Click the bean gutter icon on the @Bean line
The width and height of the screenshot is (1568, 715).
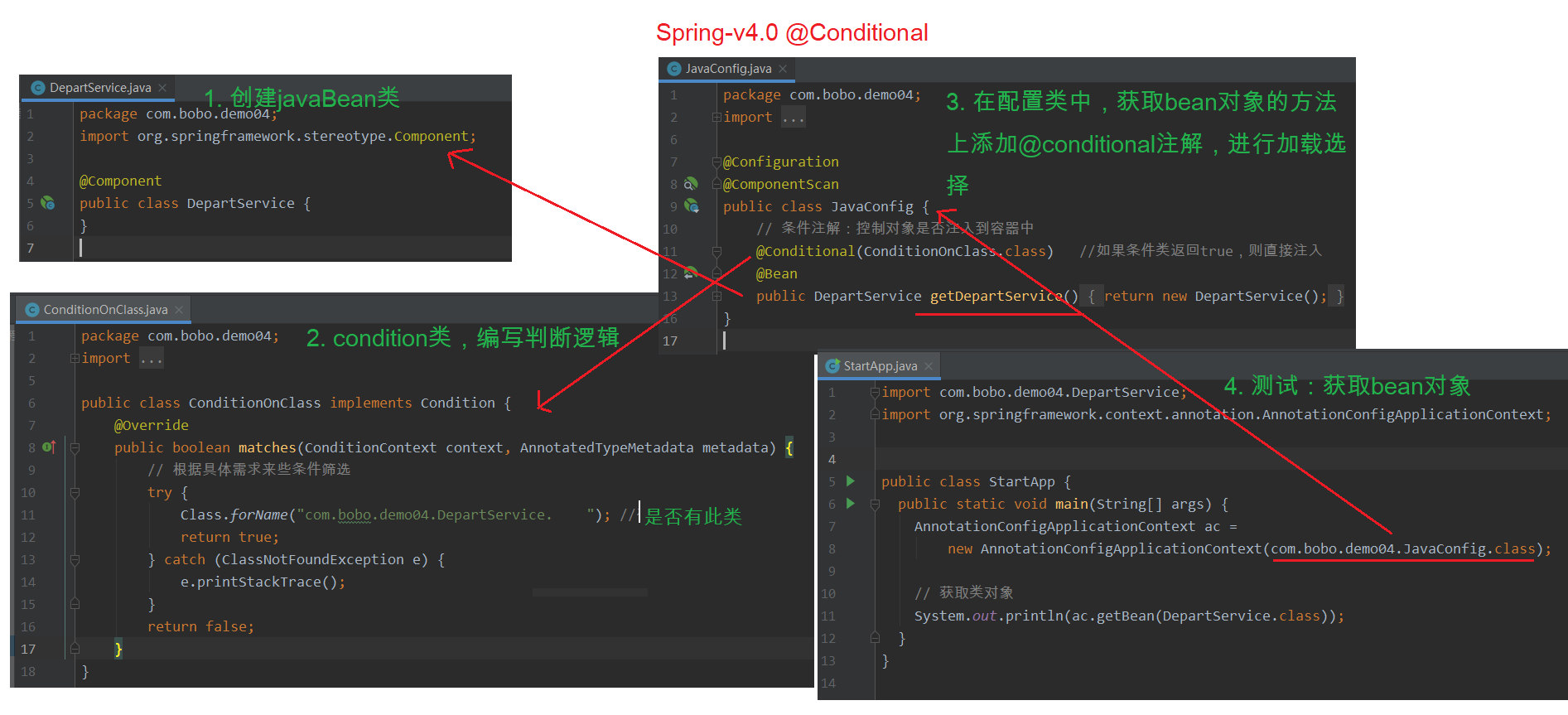(x=690, y=273)
